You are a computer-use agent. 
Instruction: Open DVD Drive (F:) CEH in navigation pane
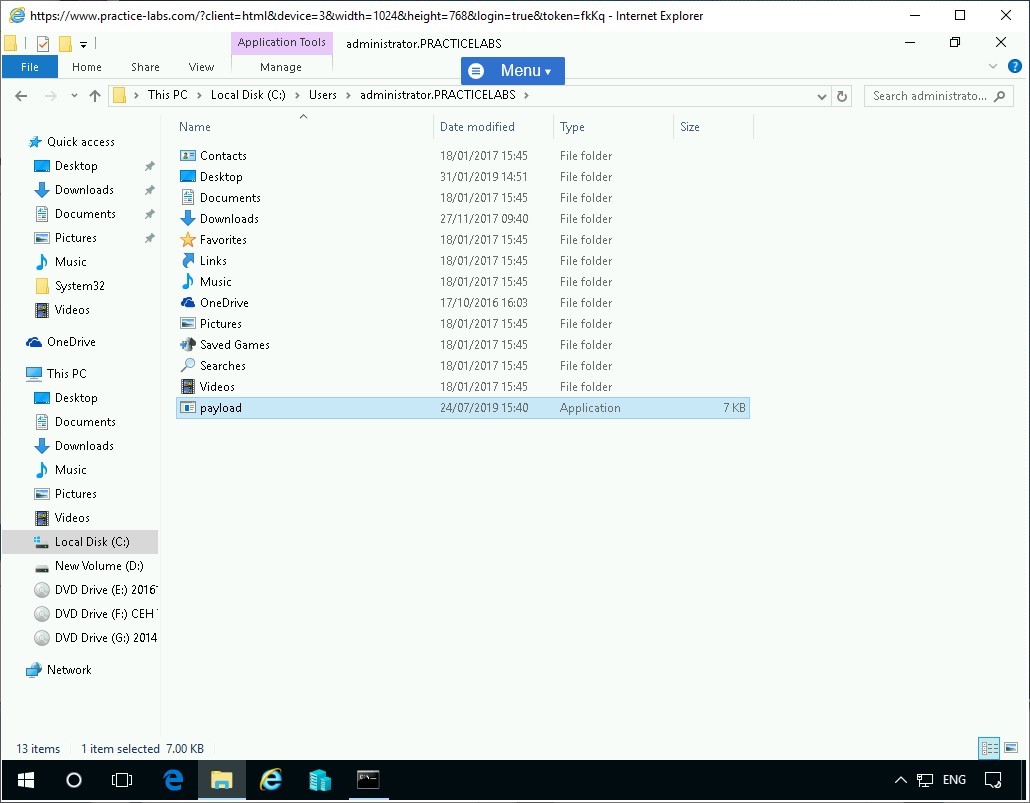point(106,614)
